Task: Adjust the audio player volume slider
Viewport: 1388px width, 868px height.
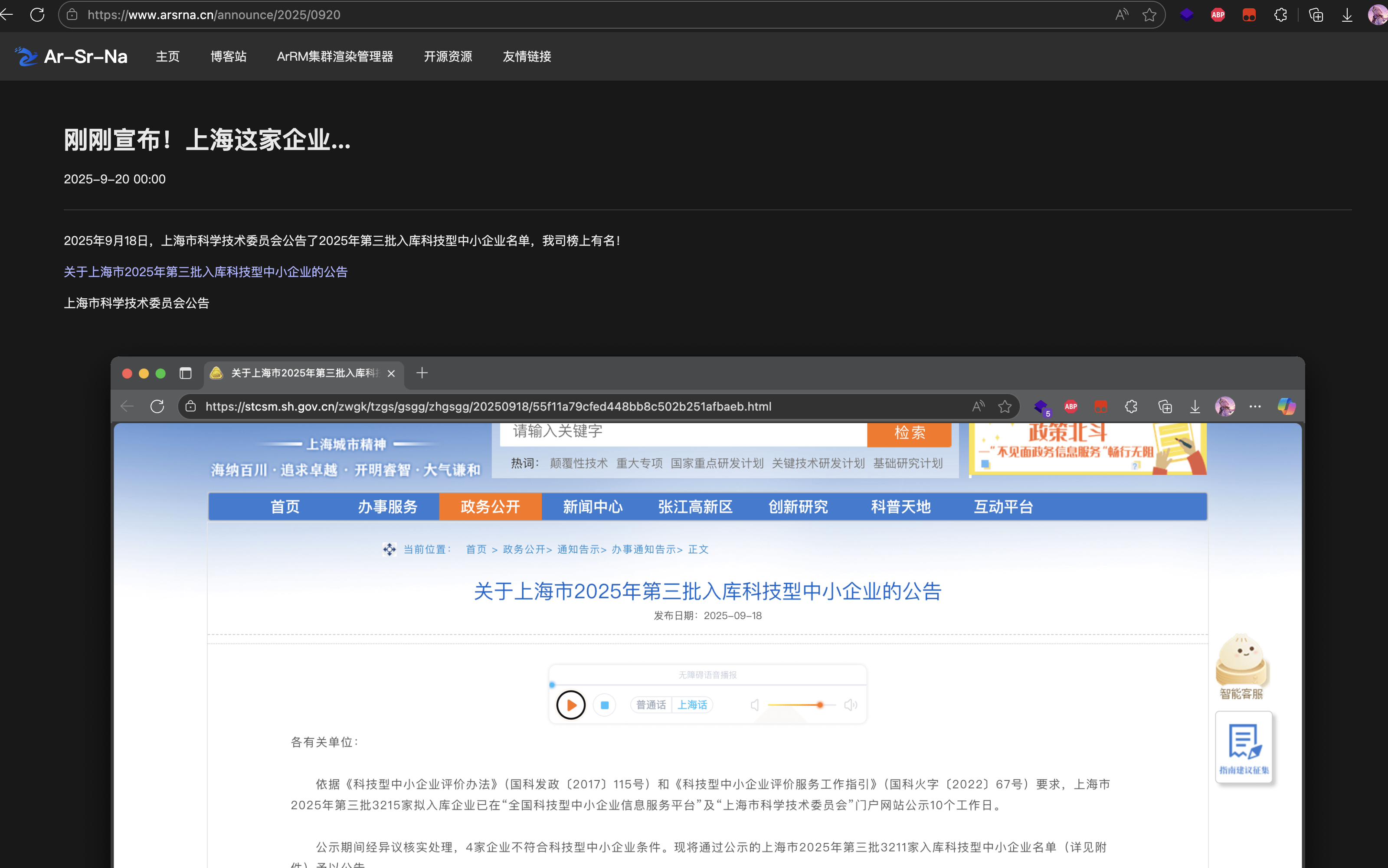Action: [819, 705]
